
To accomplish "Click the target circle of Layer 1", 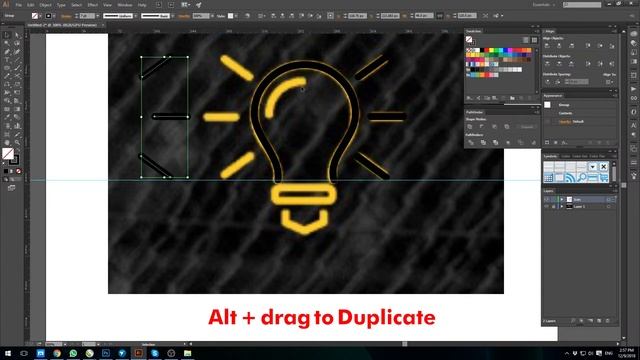I will click(x=609, y=207).
